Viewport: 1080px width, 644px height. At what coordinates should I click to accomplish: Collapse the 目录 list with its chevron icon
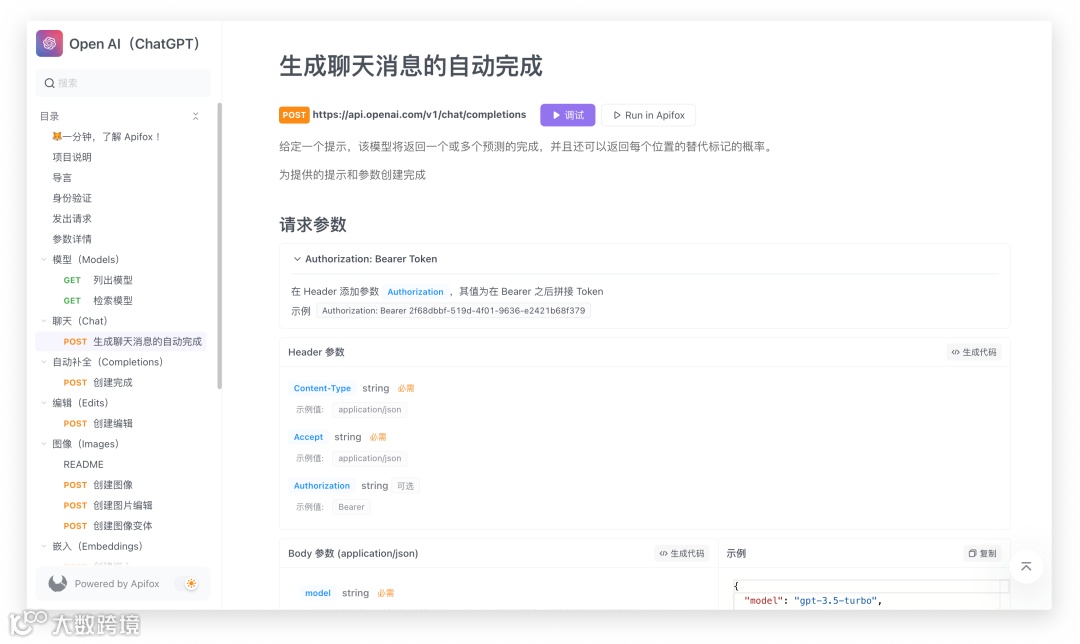196,116
